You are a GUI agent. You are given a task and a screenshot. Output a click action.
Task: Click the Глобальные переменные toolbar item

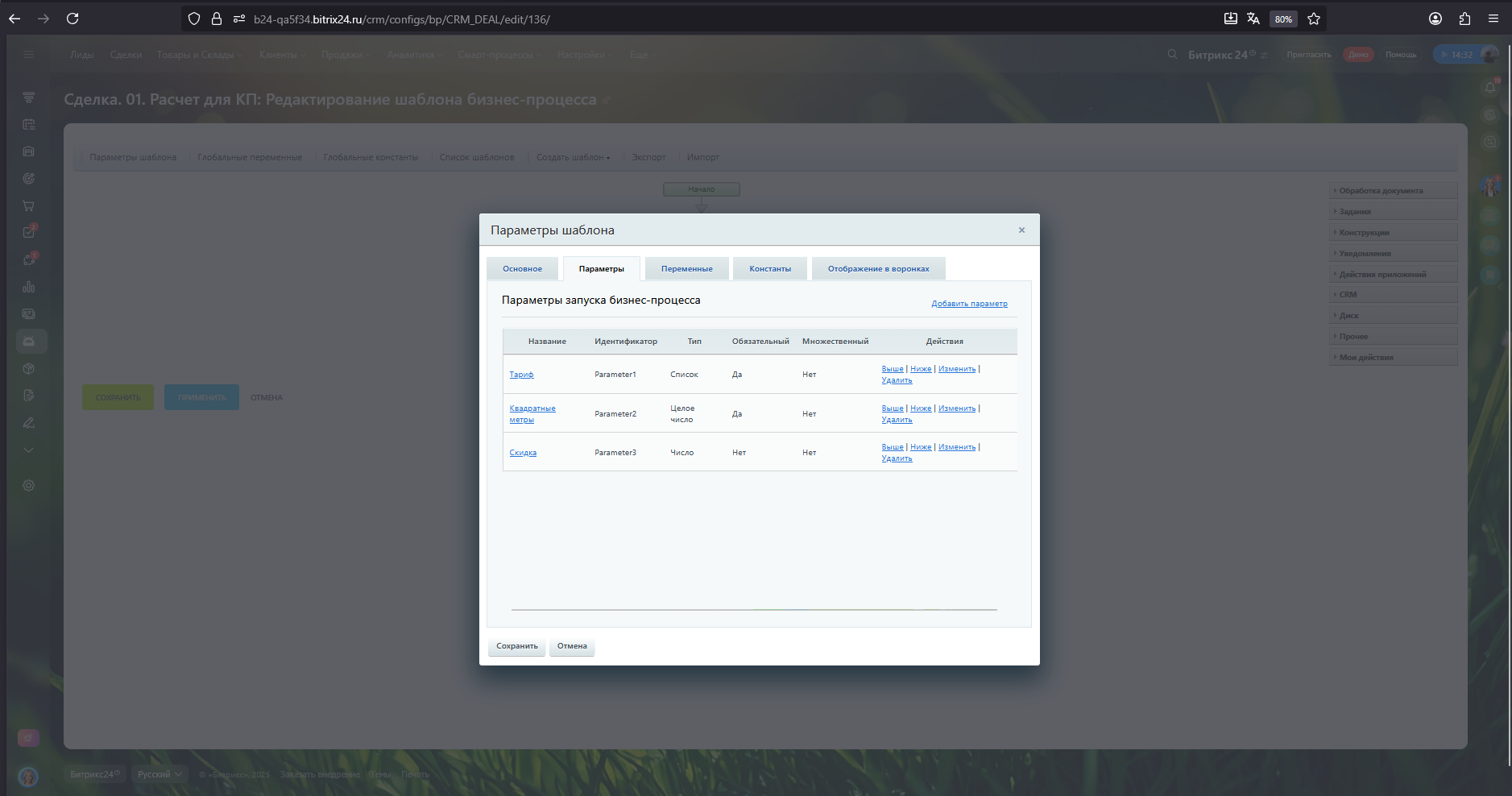pyautogui.click(x=250, y=157)
